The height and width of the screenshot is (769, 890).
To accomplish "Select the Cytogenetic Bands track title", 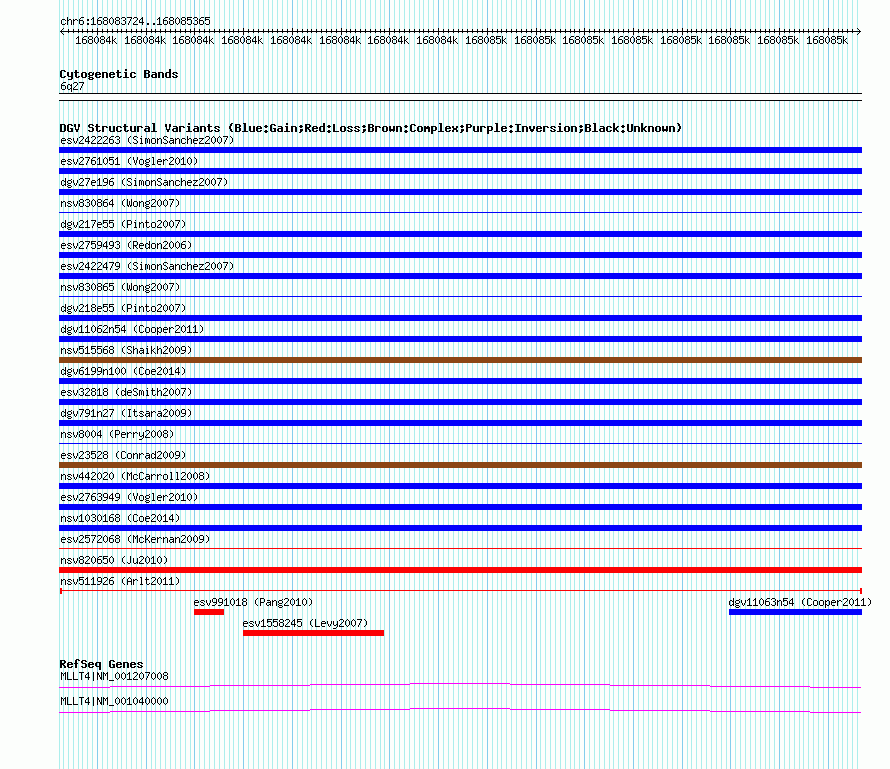I will [x=119, y=74].
